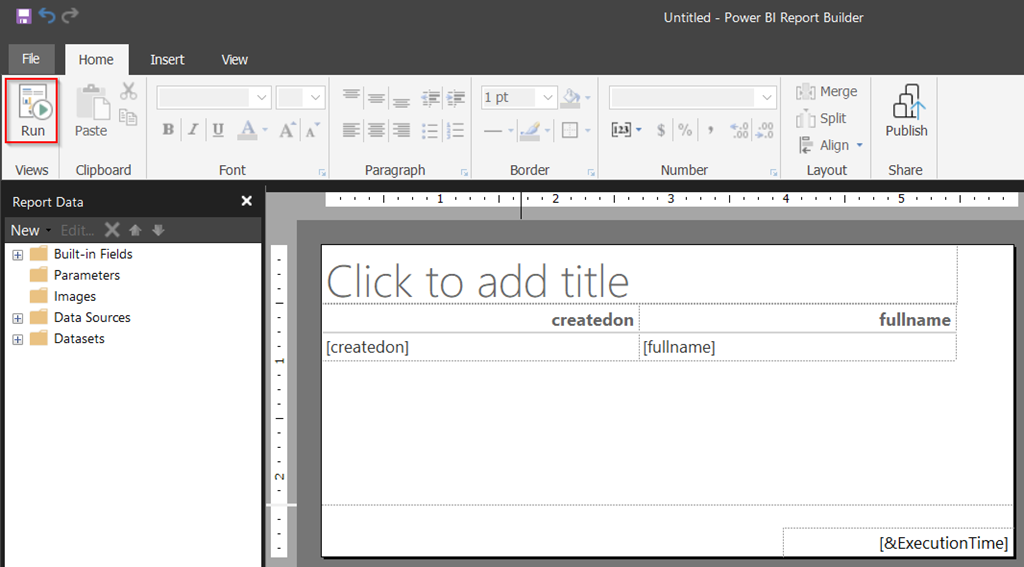Image resolution: width=1024 pixels, height=567 pixels.
Task: Increase the font size
Action: point(287,130)
